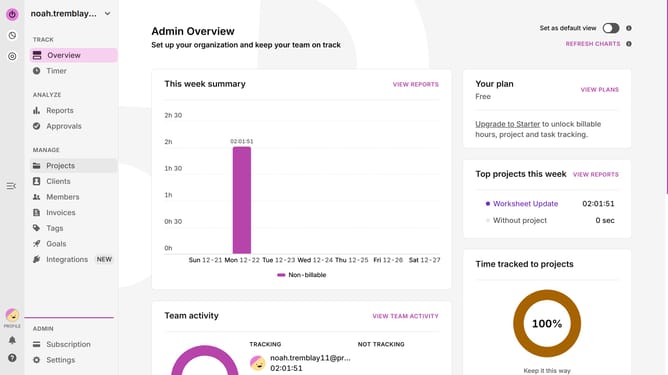Viewport: 668px width, 375px height.
Task: Click the purple power logo icon
Action: pos(12,14)
